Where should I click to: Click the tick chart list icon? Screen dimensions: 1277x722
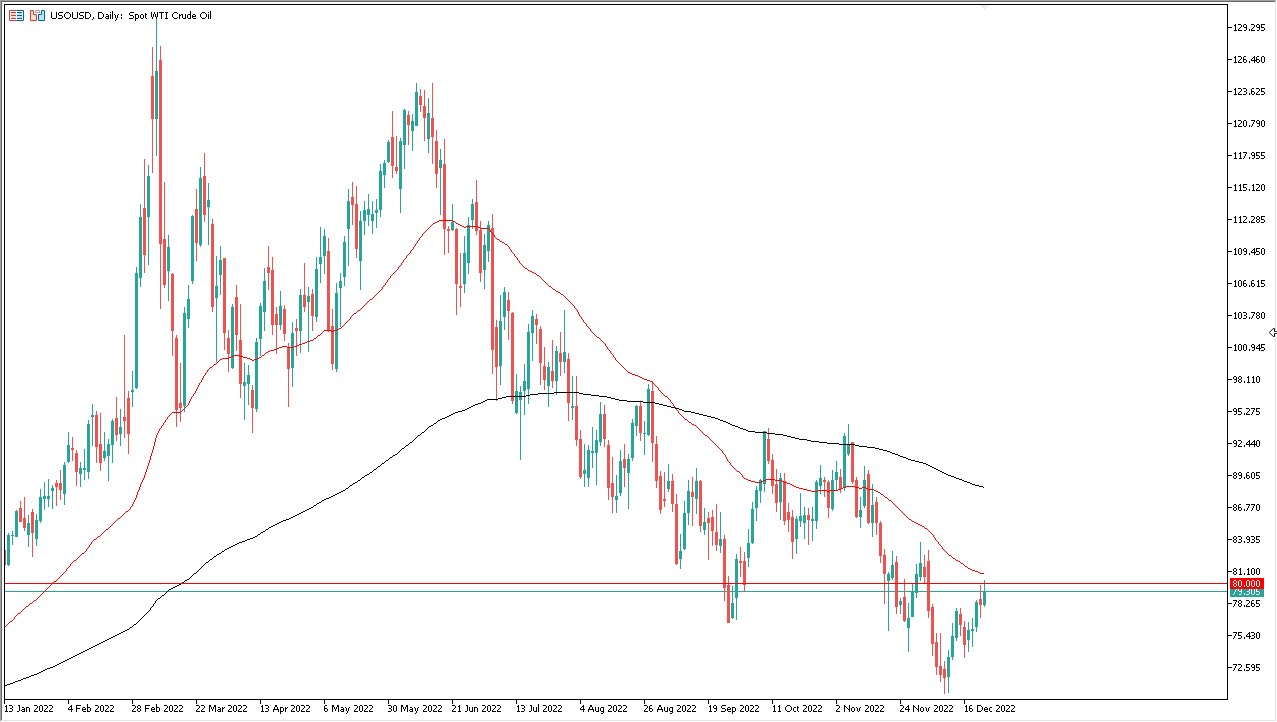coord(16,15)
